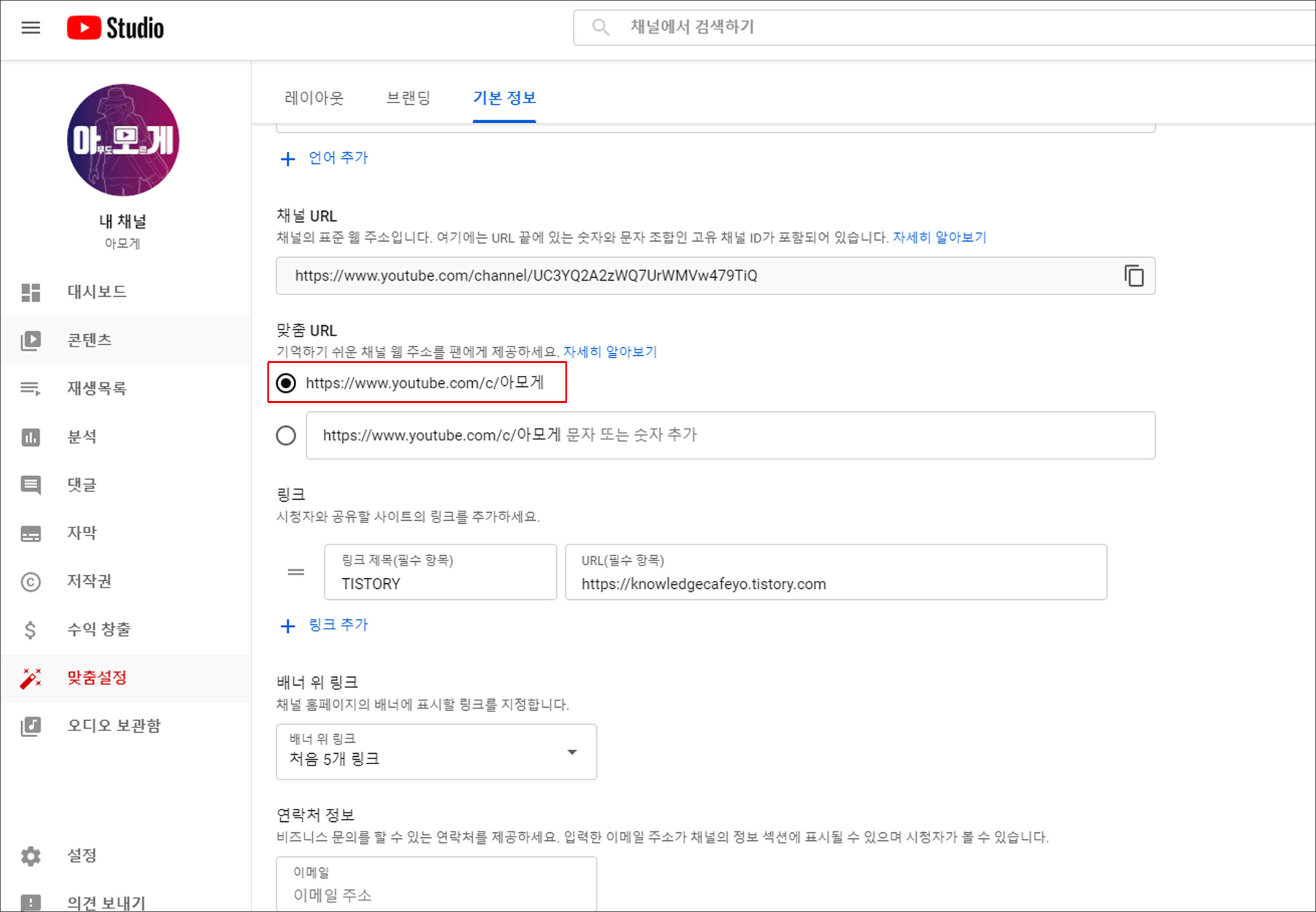Select the youtube.com/c/아모게 radio button
Screen dimensions: 1316x912
coord(286,383)
